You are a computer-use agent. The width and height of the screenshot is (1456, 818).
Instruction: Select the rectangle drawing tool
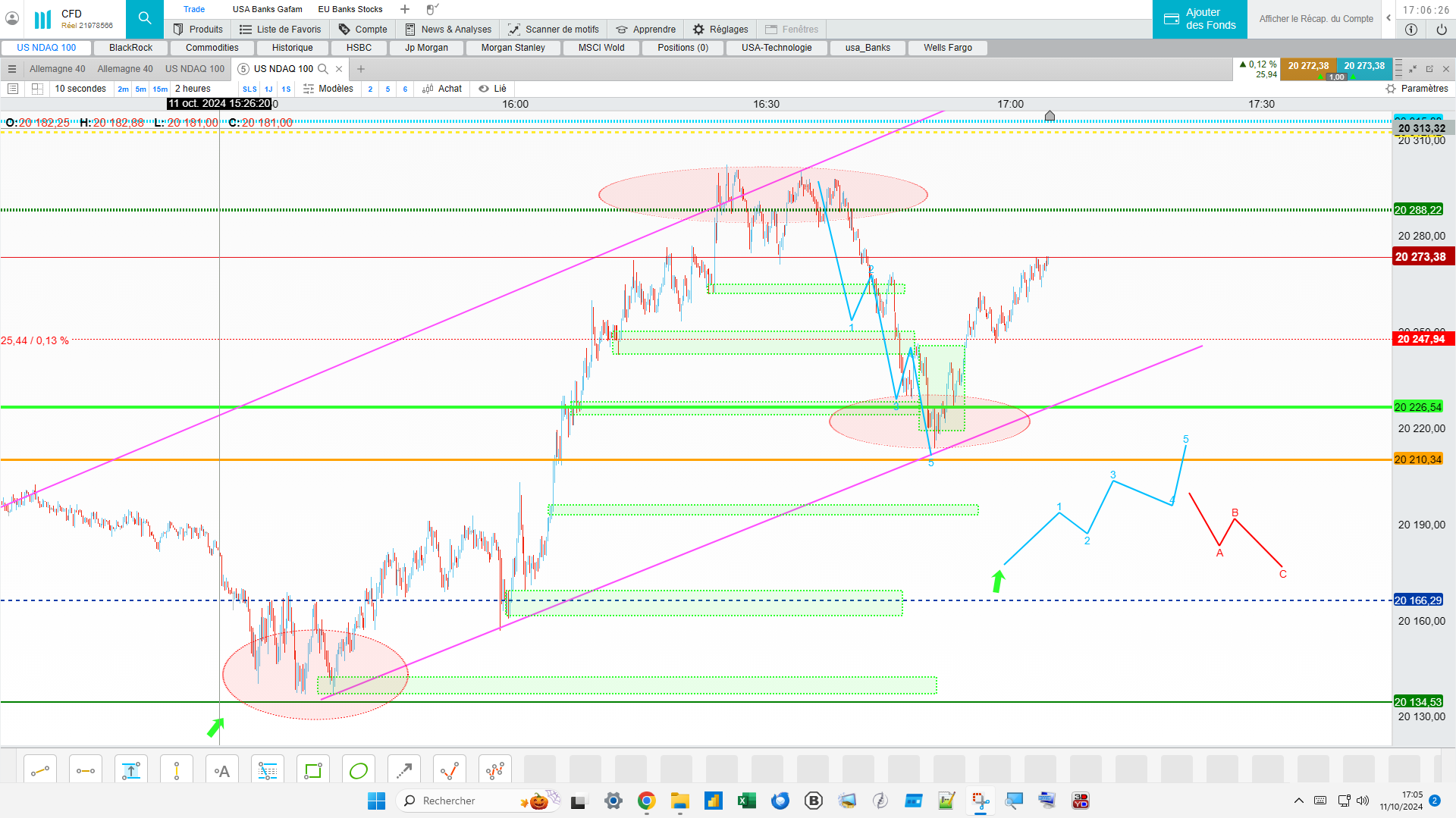pyautogui.click(x=313, y=771)
